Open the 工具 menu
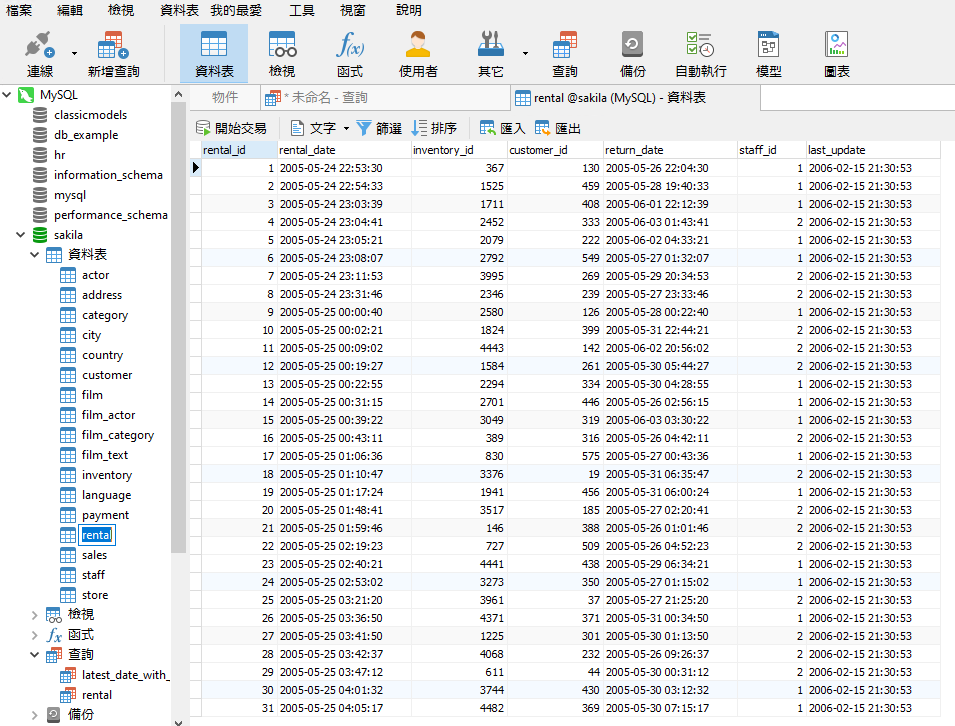 (302, 10)
